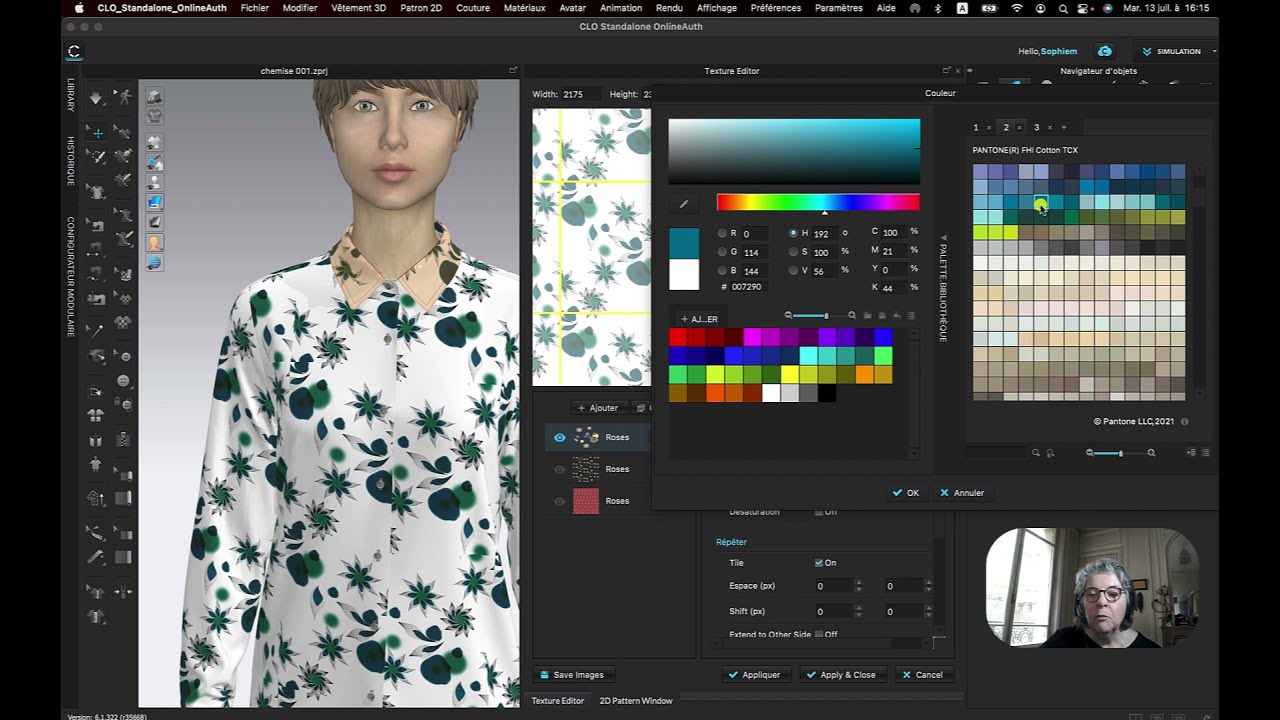The width and height of the screenshot is (1280, 720).
Task: Click the avatar skin face display icon
Action: pos(155,242)
